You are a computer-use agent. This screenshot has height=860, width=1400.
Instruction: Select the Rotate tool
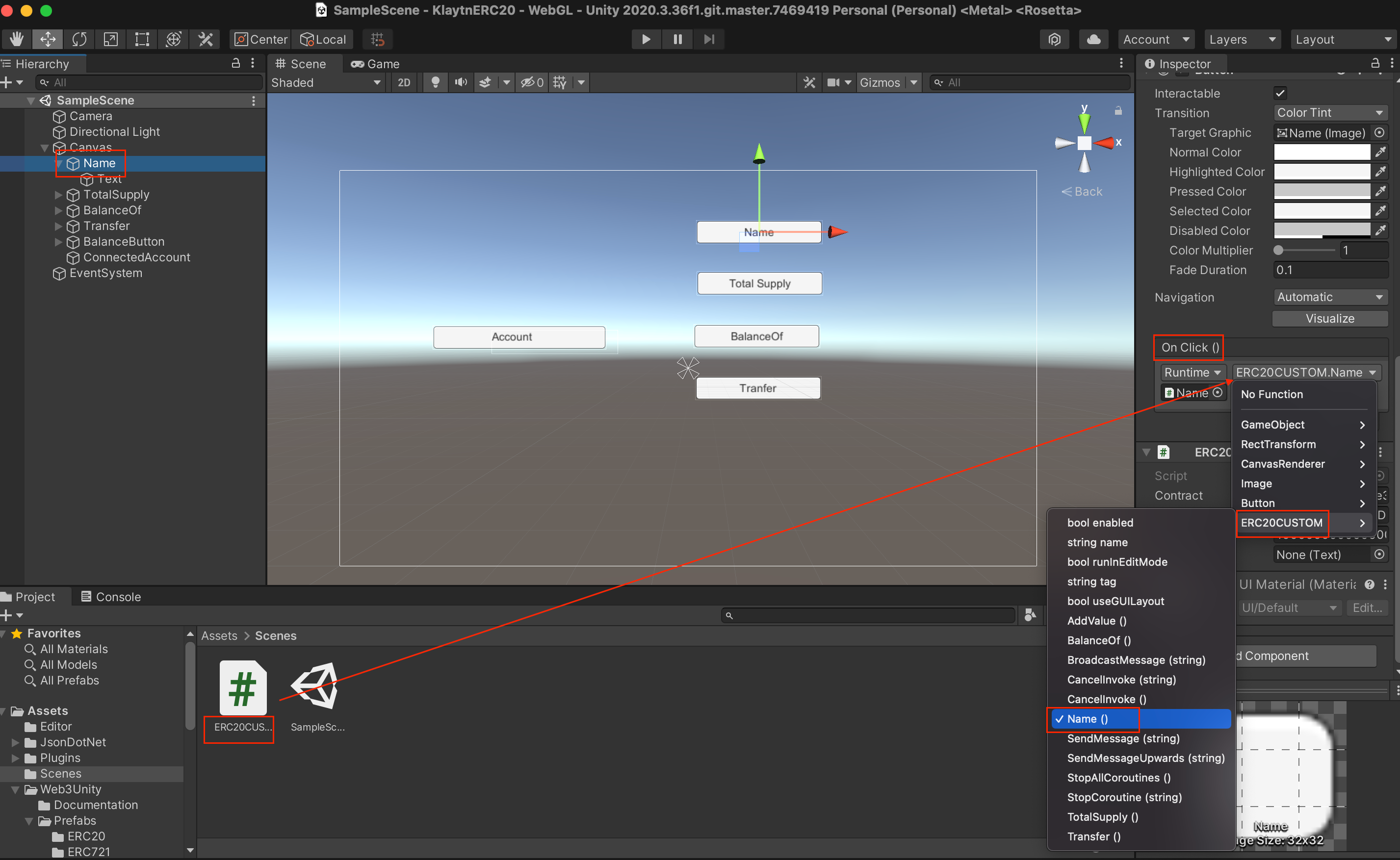[79, 39]
